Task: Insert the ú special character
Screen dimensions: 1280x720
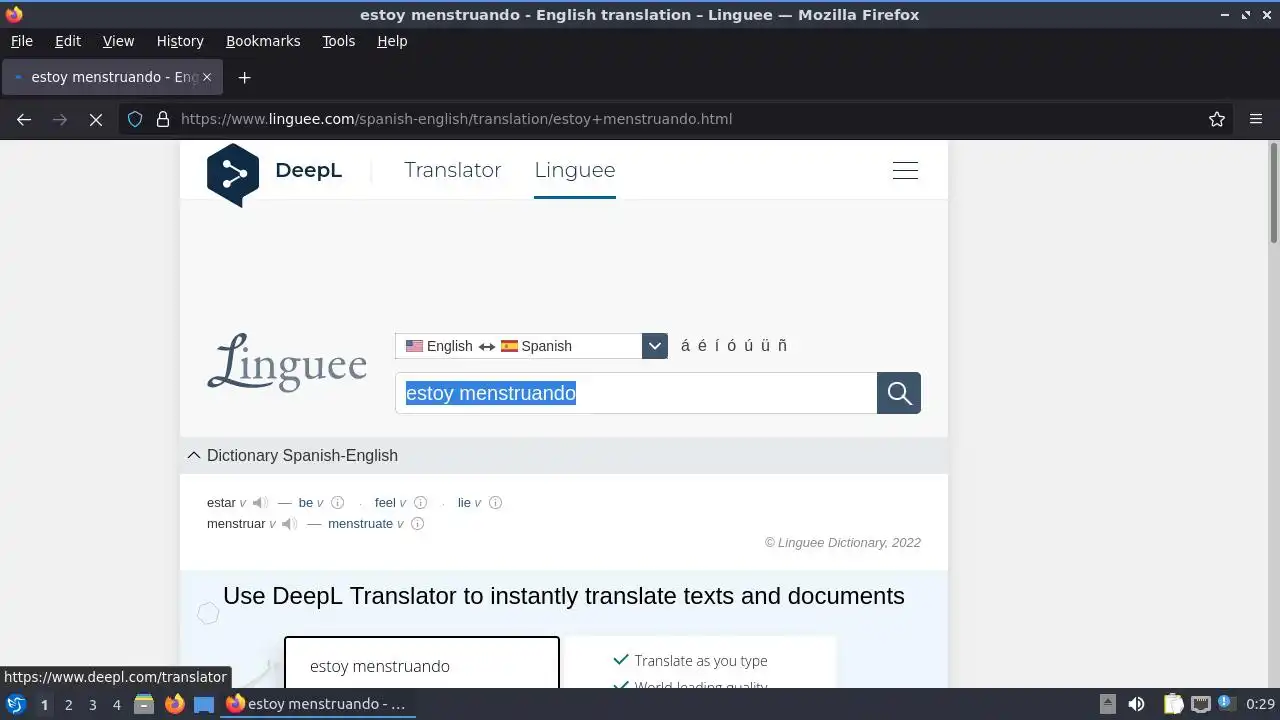Action: [x=749, y=346]
